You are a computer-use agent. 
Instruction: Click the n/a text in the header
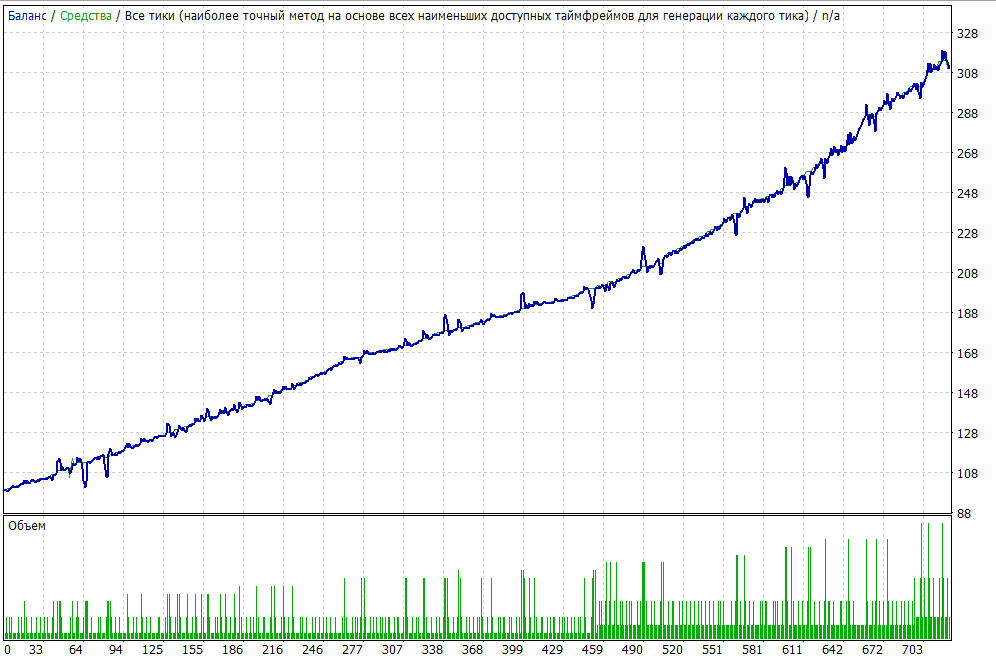(833, 15)
